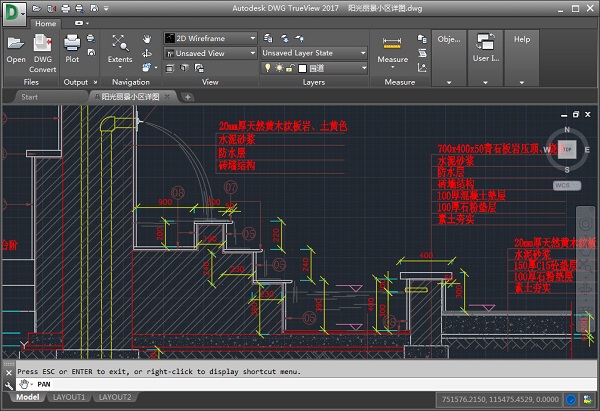Screen dimensions: 600x411
Task: Switch to the Start document tab
Action: 30,97
